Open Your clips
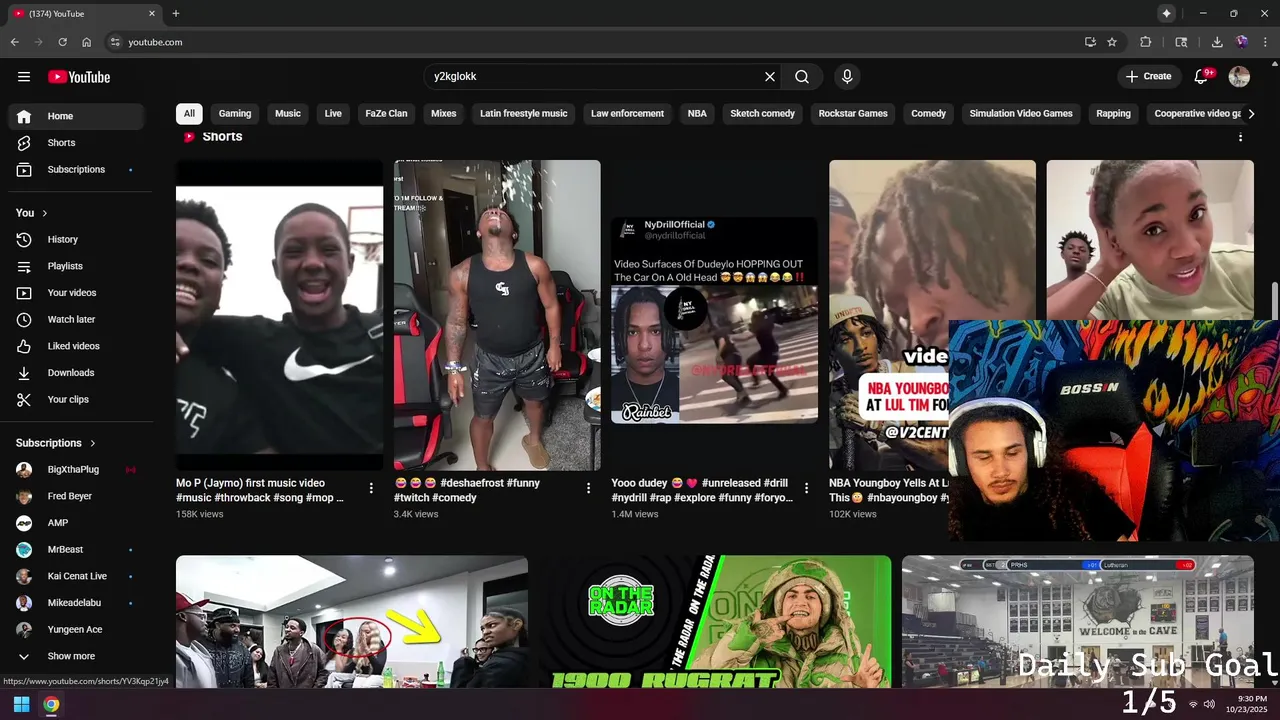 pos(76,400)
